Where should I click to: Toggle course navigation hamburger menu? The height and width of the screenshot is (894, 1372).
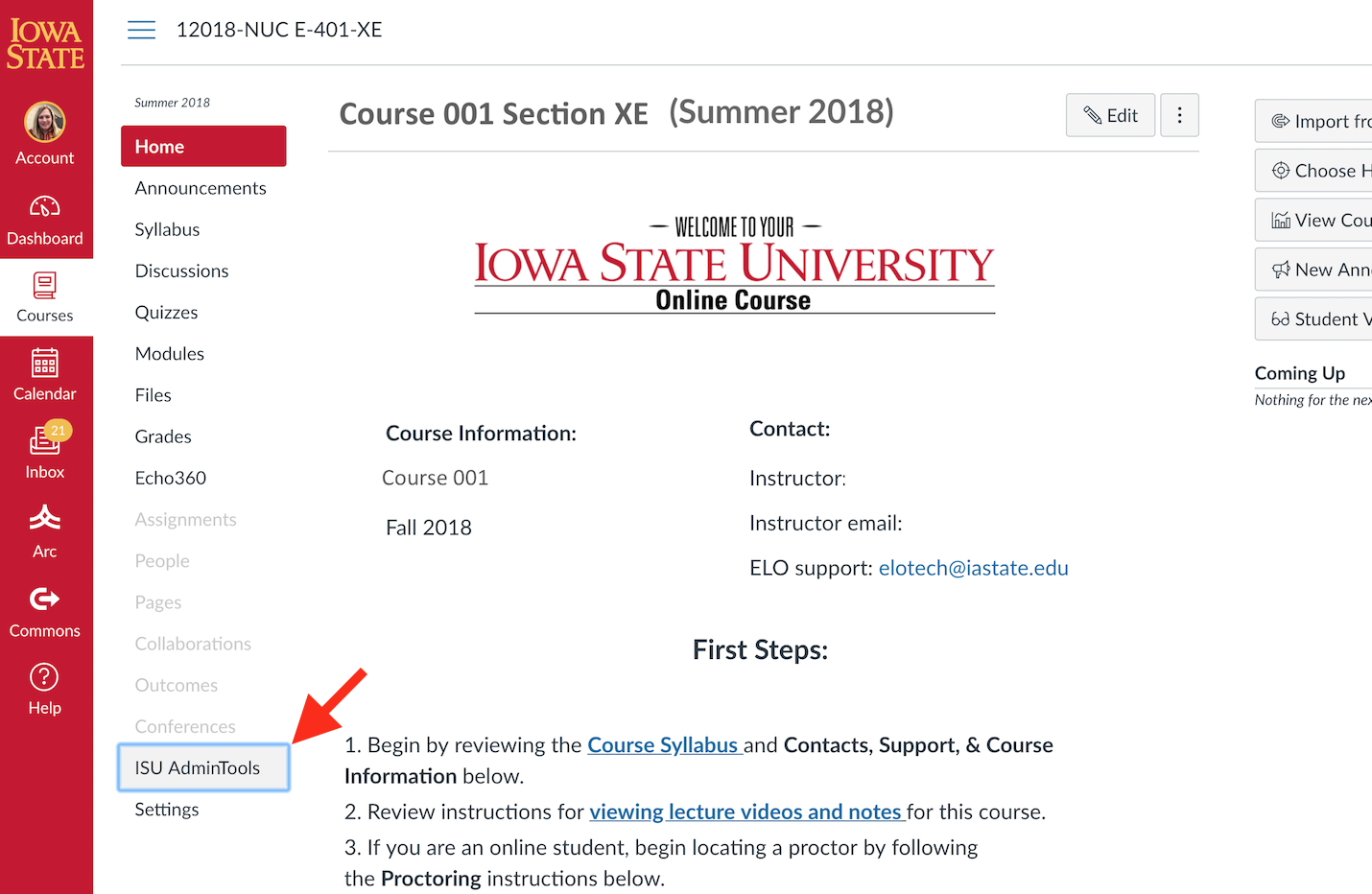[142, 30]
